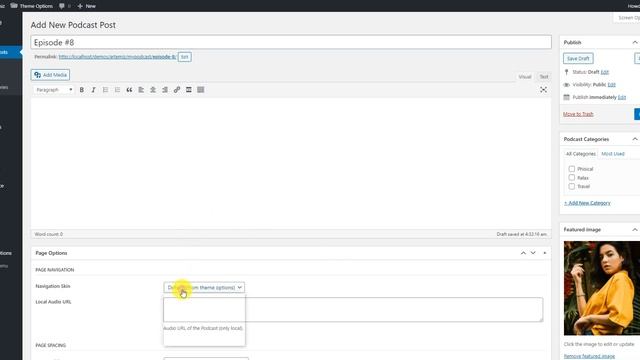Align text left
The height and width of the screenshot is (360, 640).
(141, 90)
